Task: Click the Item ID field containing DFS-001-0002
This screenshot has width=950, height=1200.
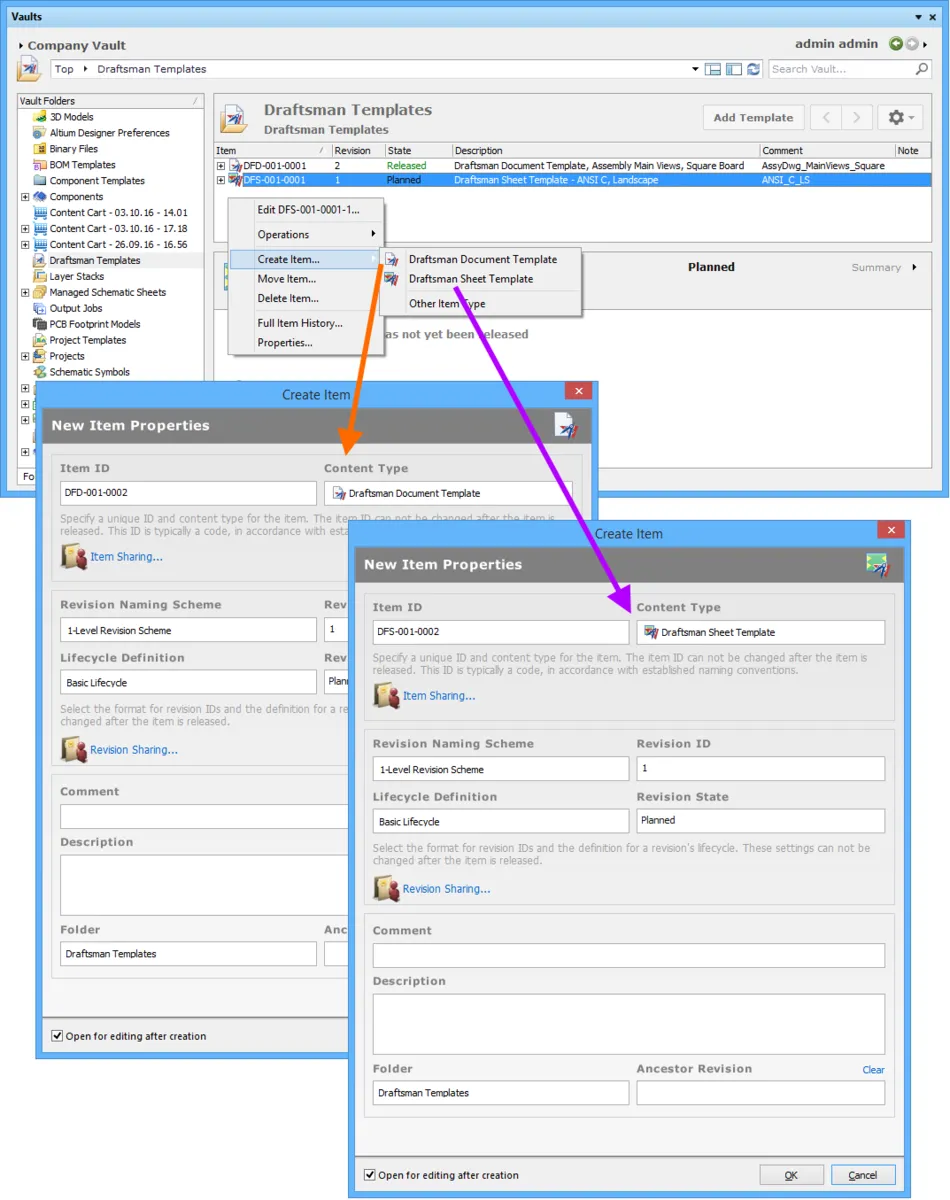Action: 501,632
